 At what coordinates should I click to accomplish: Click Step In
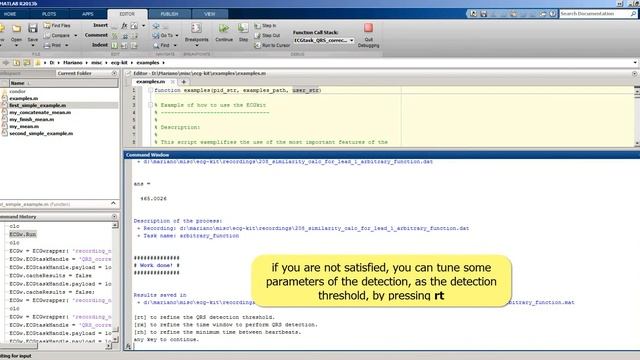[265, 25]
